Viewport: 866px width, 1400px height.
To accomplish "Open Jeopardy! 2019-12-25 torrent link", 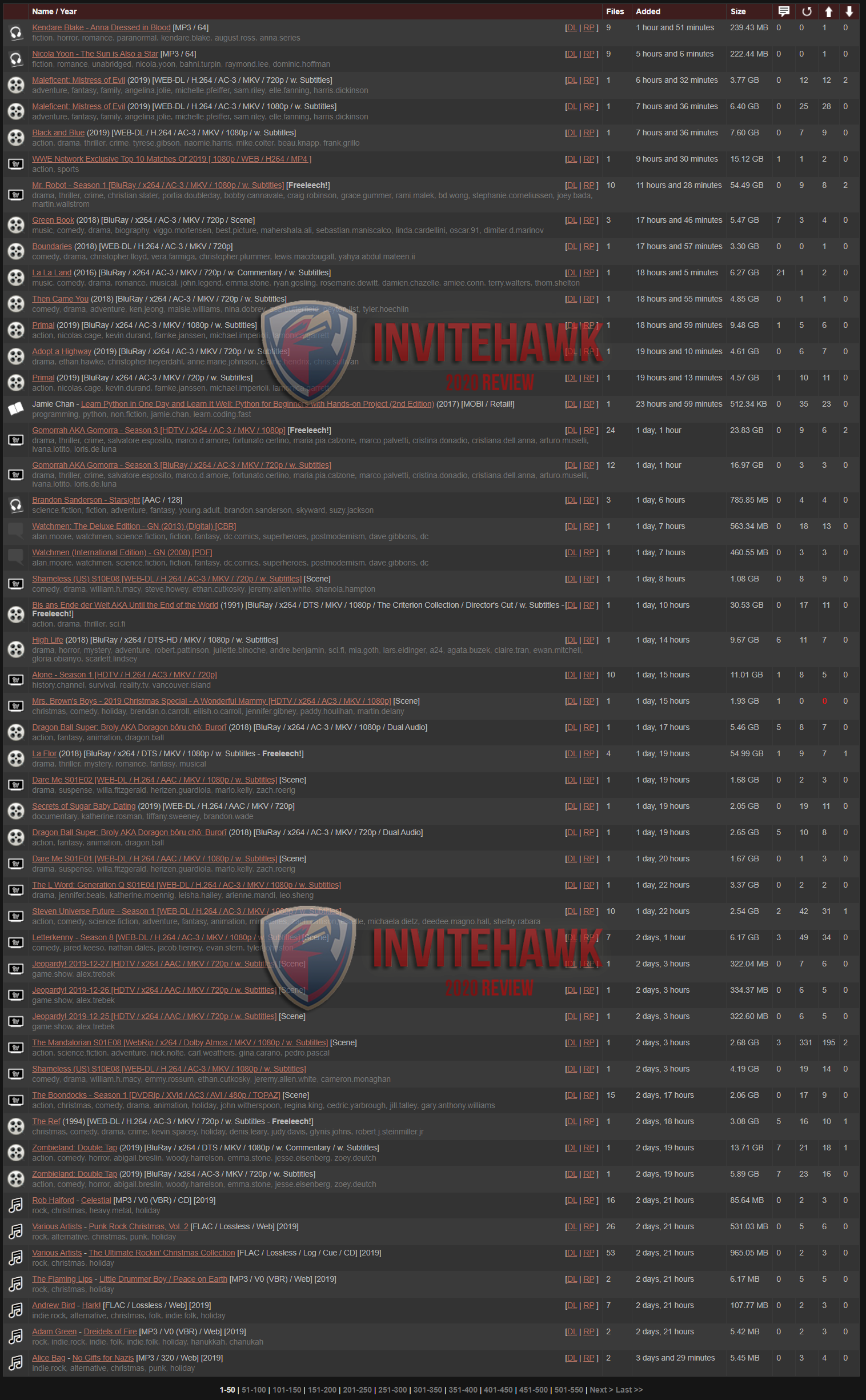I will tap(154, 1016).
